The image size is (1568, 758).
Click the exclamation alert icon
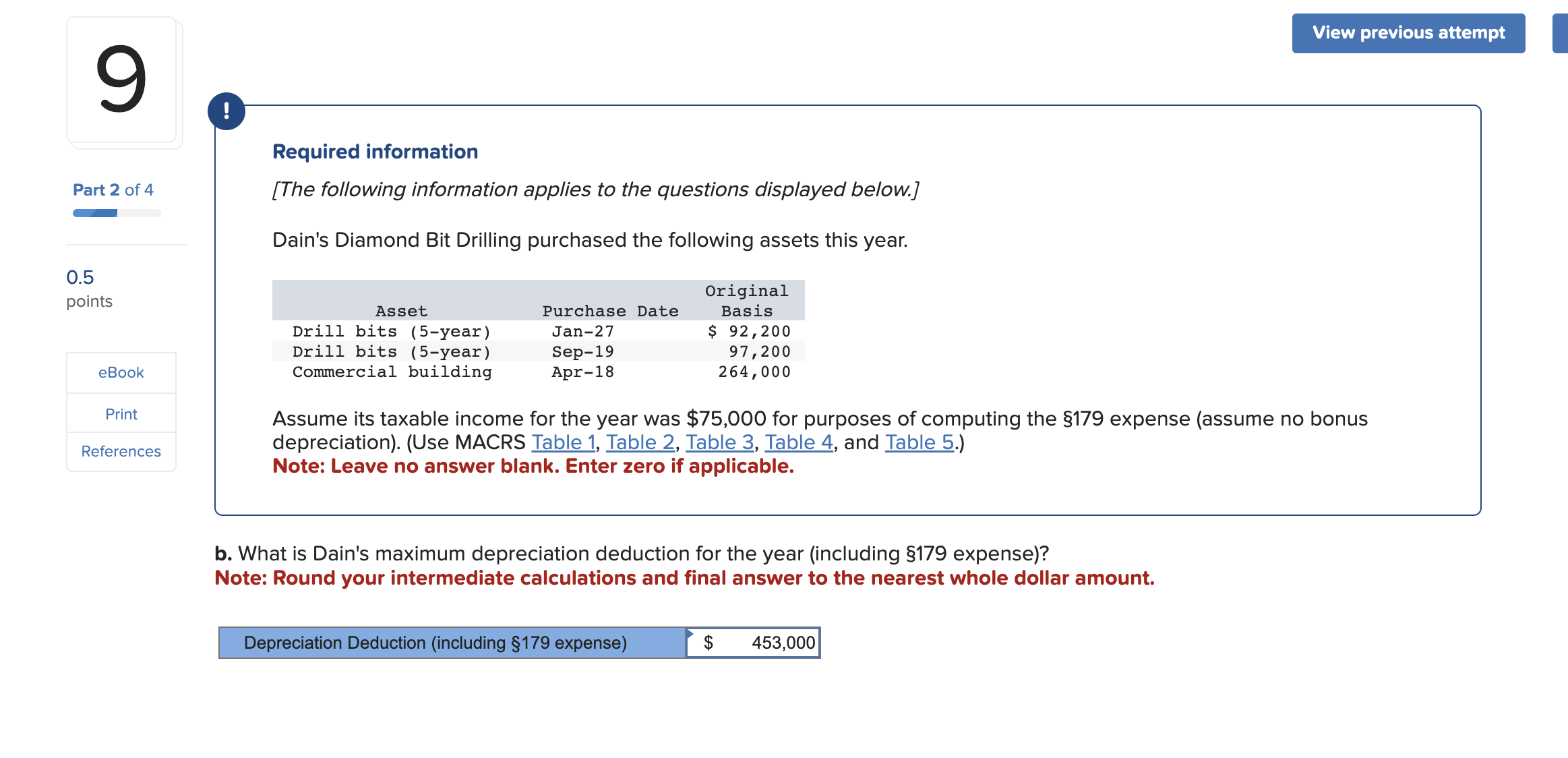click(227, 111)
